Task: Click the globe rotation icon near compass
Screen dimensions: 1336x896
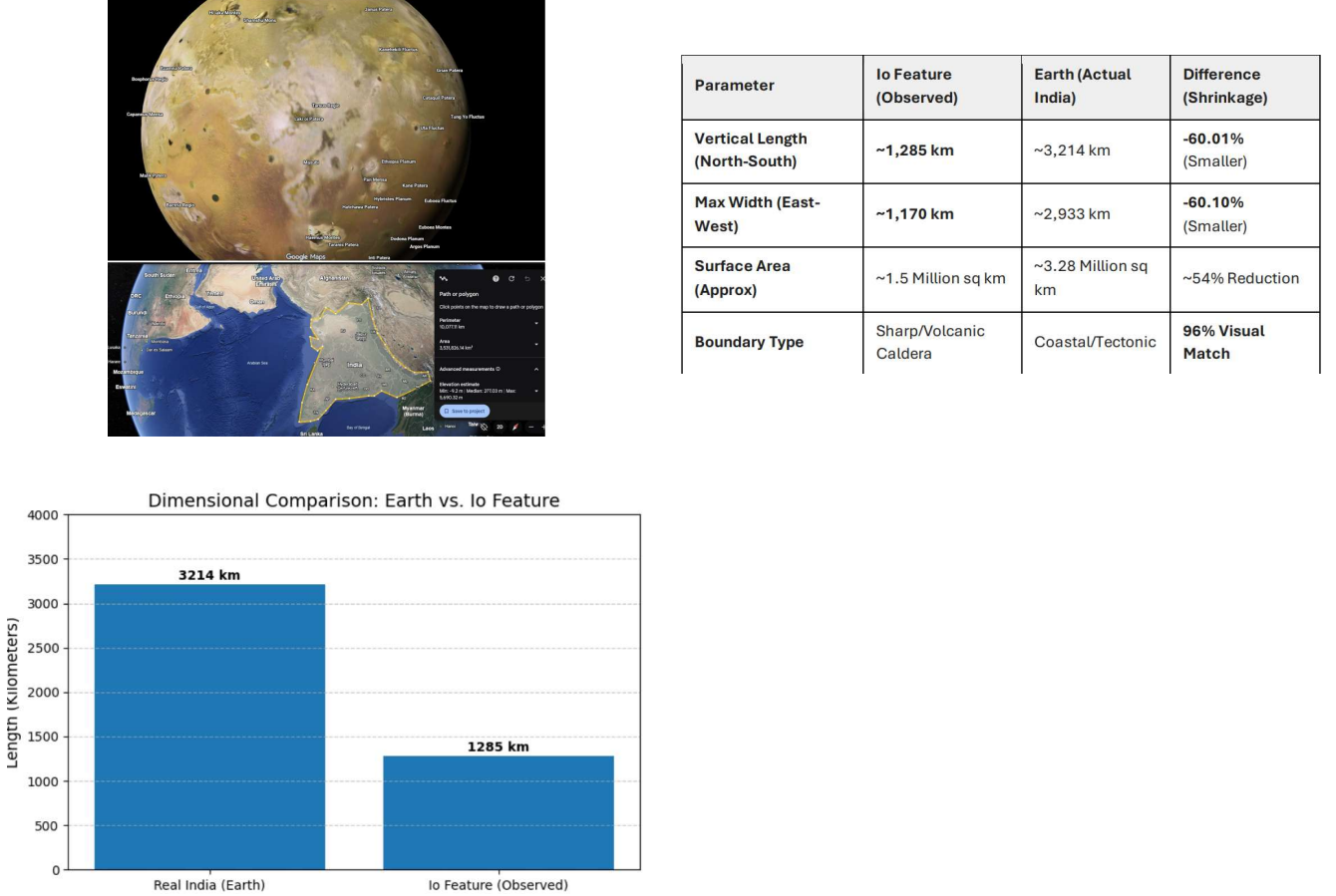Action: pos(485,427)
